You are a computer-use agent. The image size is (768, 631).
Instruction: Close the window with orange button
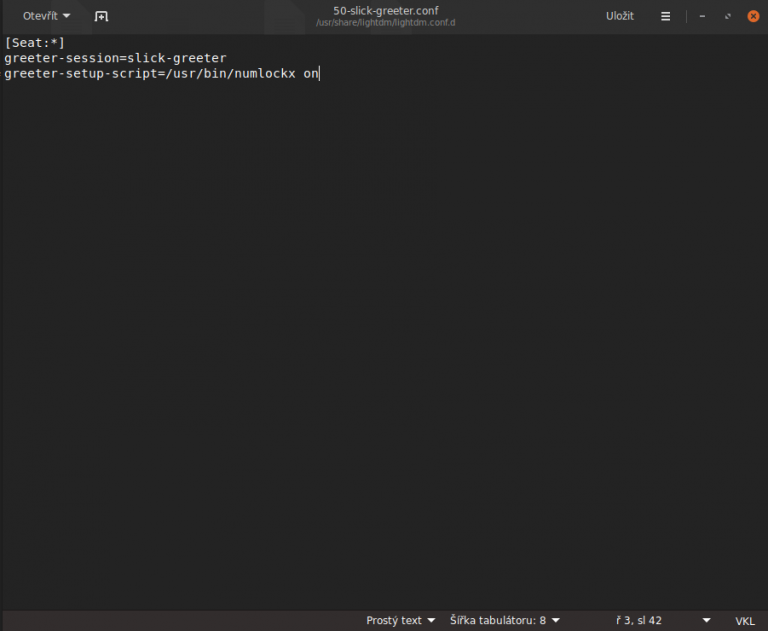[752, 16]
